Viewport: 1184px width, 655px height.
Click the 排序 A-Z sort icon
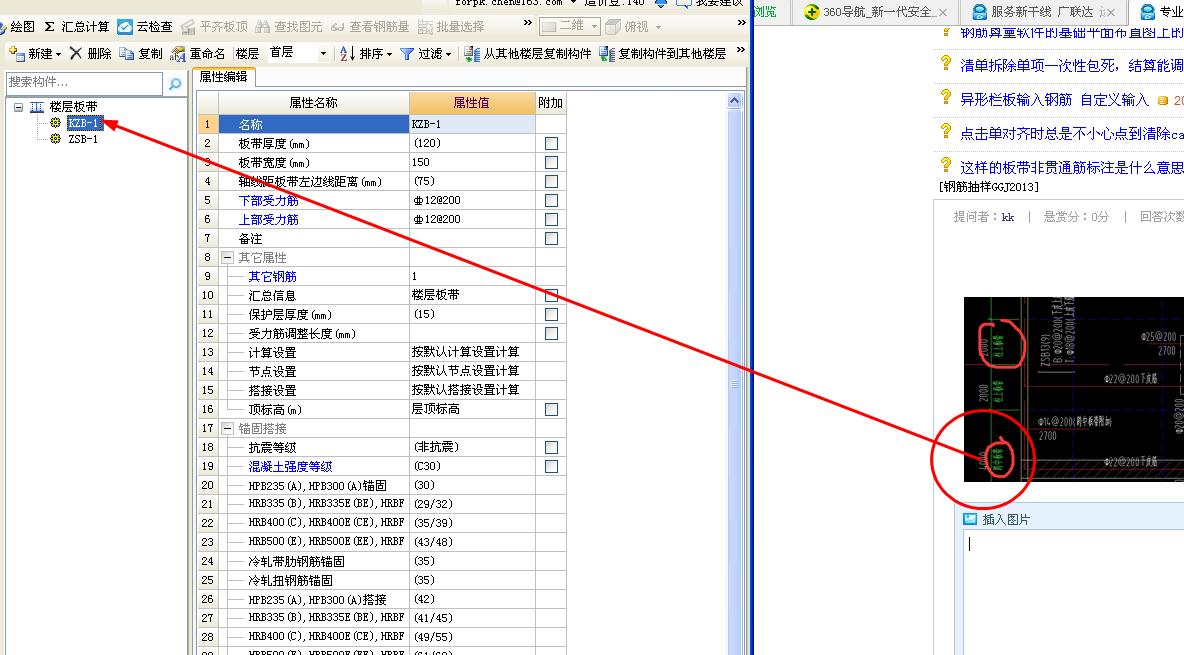[x=347, y=54]
